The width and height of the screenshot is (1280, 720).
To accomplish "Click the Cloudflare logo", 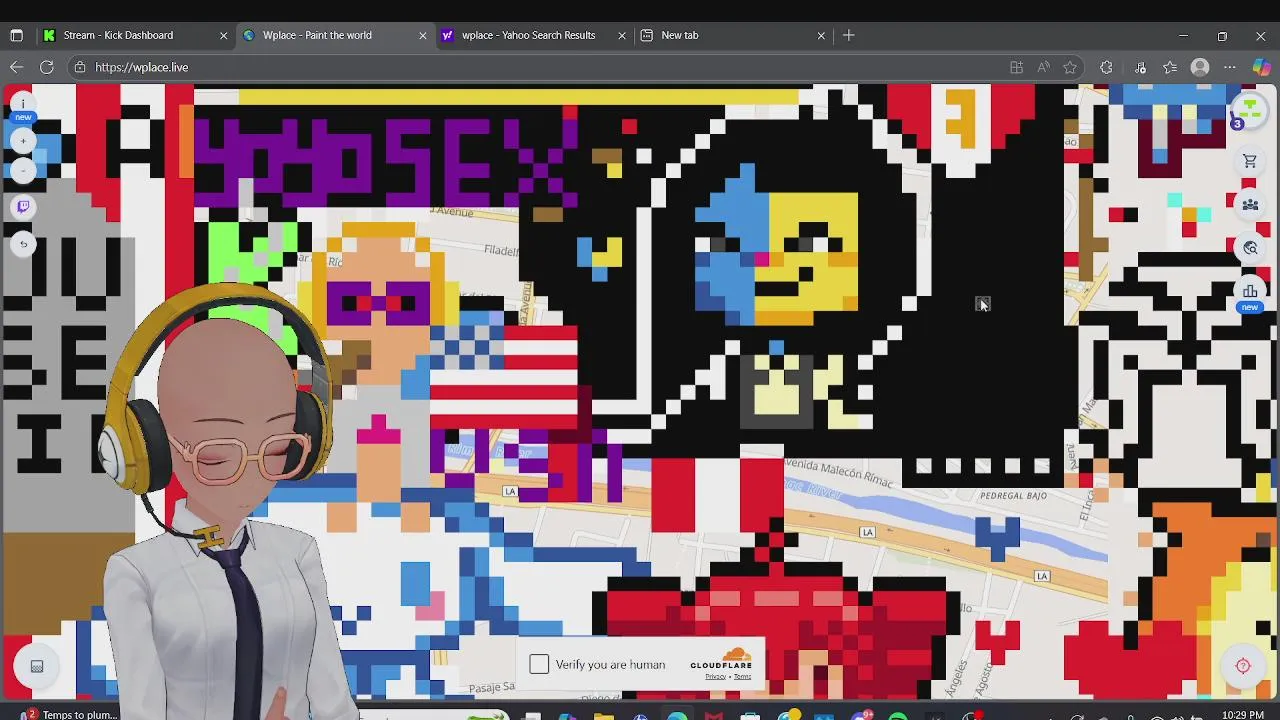I will coord(721,659).
